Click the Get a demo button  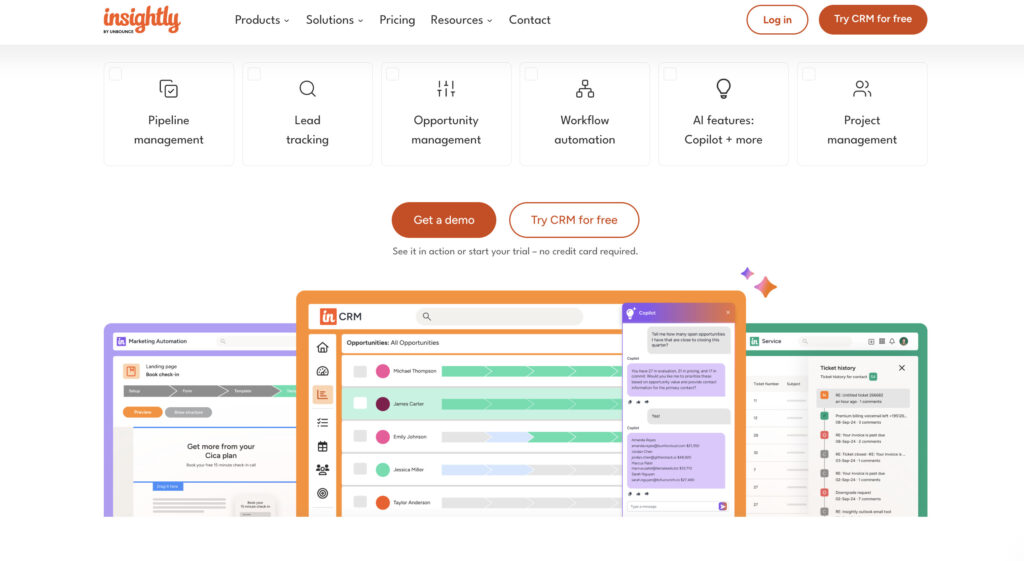(x=444, y=220)
